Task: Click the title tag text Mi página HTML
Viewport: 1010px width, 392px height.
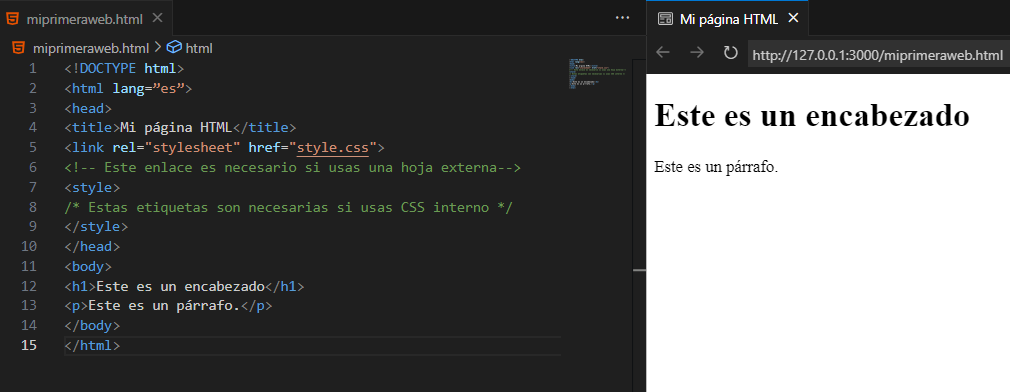Action: point(175,127)
